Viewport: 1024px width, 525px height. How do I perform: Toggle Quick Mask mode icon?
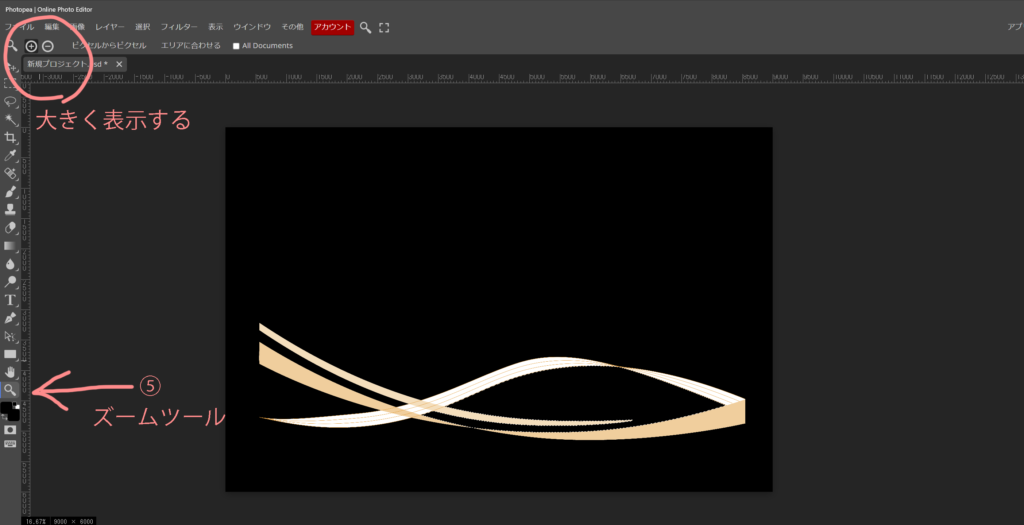[x=11, y=429]
